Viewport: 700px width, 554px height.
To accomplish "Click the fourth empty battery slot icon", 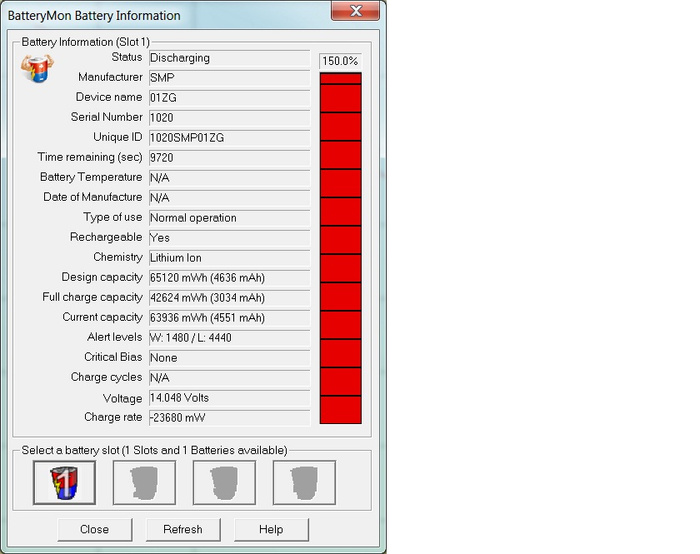I will click(x=305, y=483).
